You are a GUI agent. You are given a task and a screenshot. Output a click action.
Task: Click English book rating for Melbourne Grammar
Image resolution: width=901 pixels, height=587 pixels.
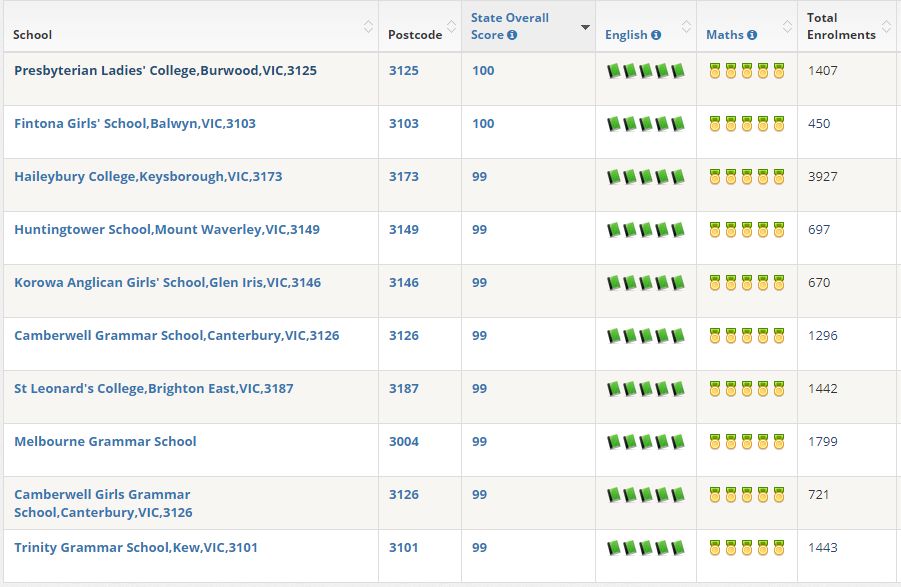(x=646, y=442)
